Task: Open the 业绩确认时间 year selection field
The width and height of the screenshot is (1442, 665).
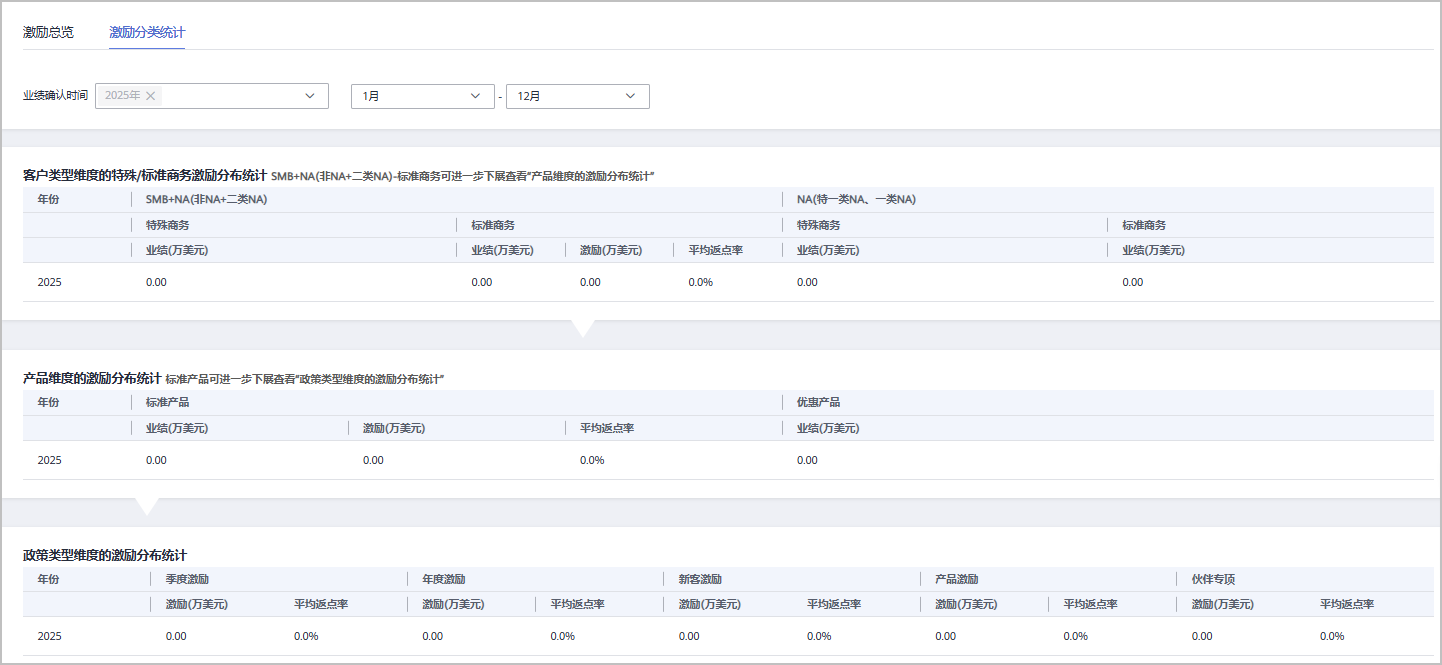Action: (230, 96)
